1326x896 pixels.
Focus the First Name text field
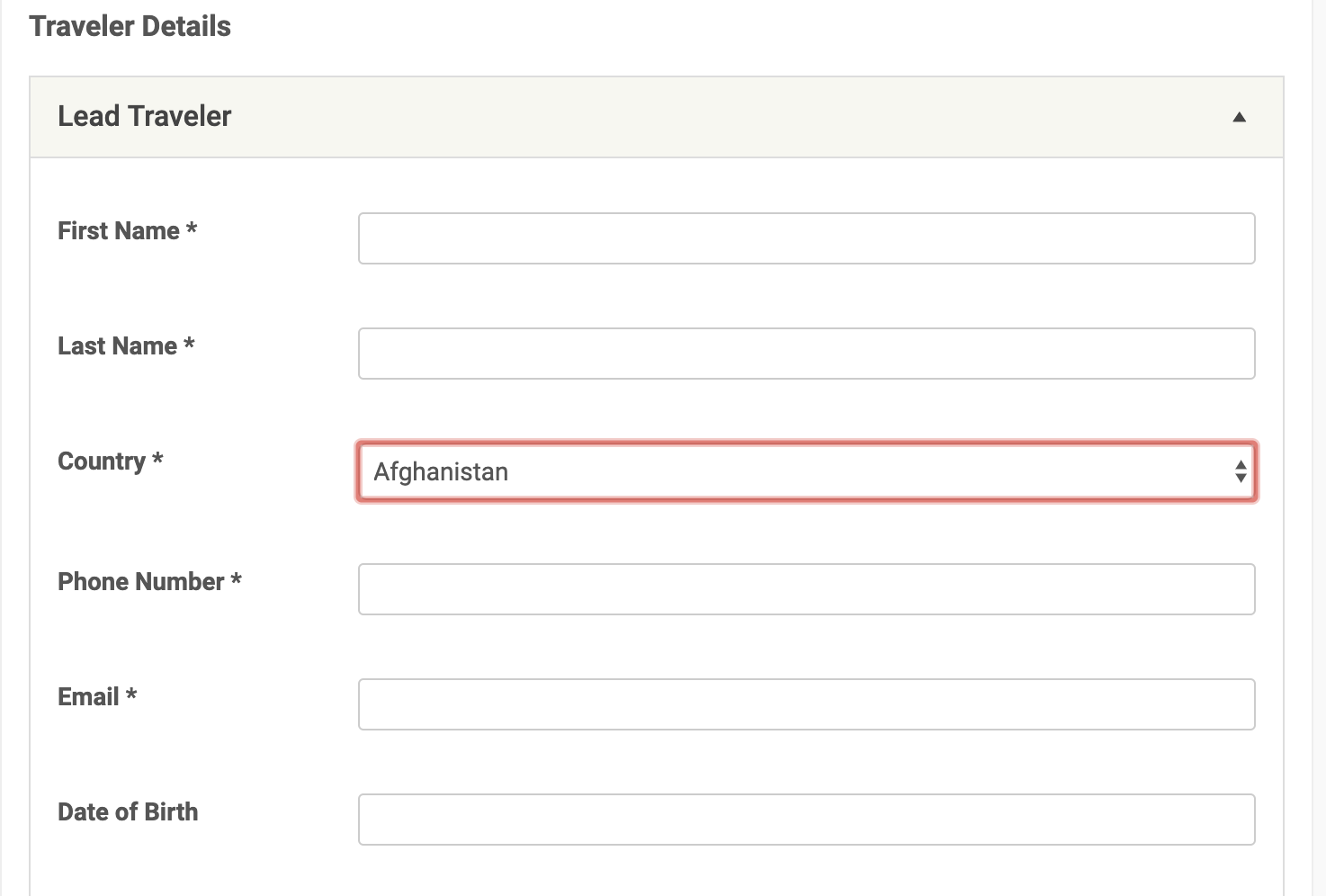[806, 238]
